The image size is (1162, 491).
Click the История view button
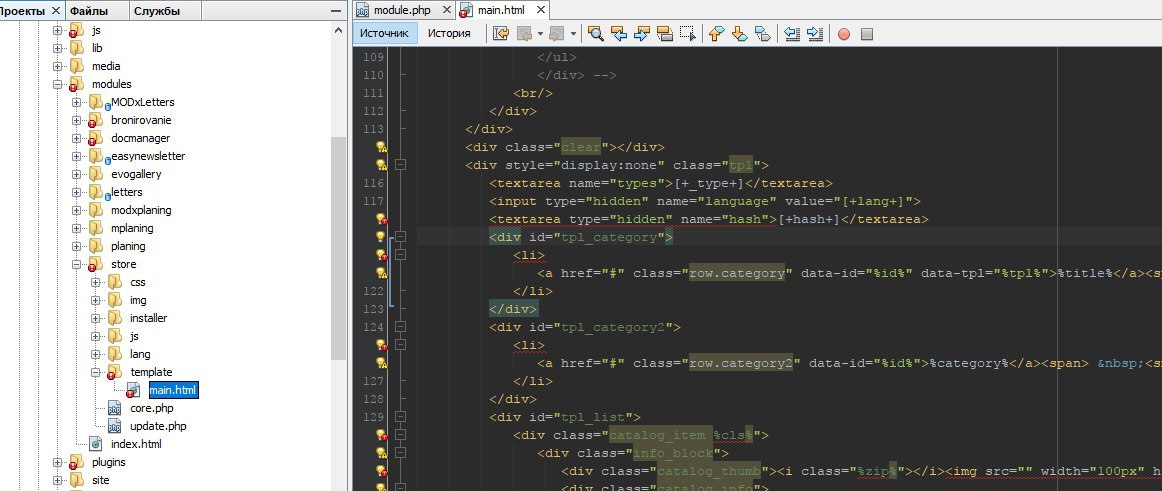coord(449,33)
